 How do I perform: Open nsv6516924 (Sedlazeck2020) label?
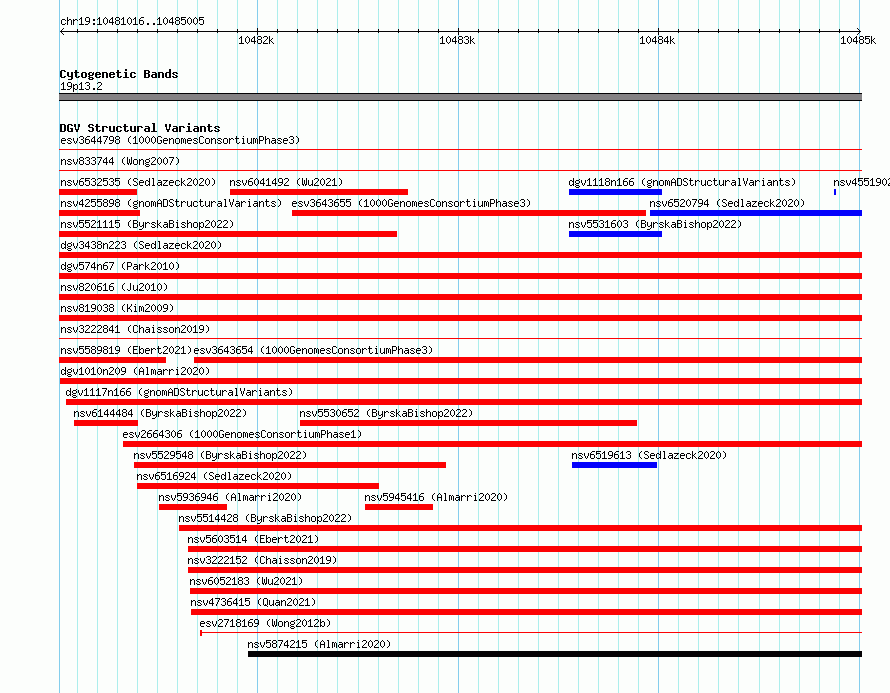click(214, 476)
